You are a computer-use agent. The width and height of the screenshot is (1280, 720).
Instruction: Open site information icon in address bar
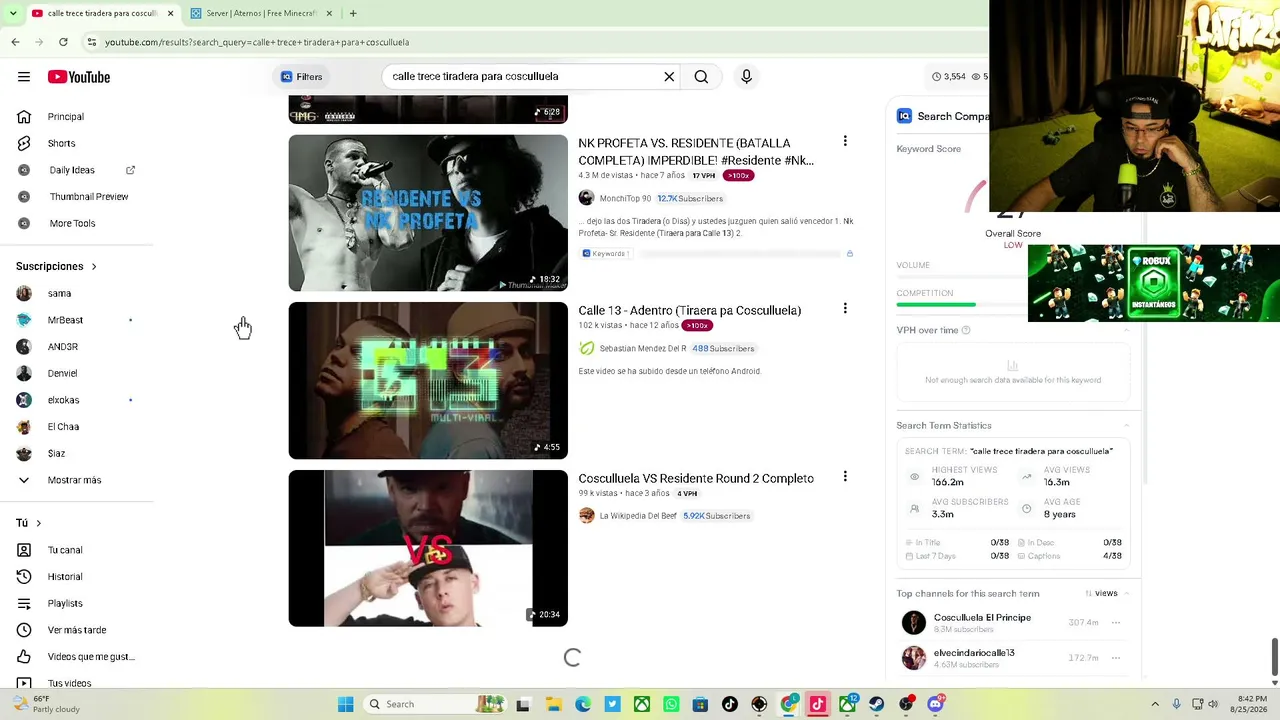[91, 42]
